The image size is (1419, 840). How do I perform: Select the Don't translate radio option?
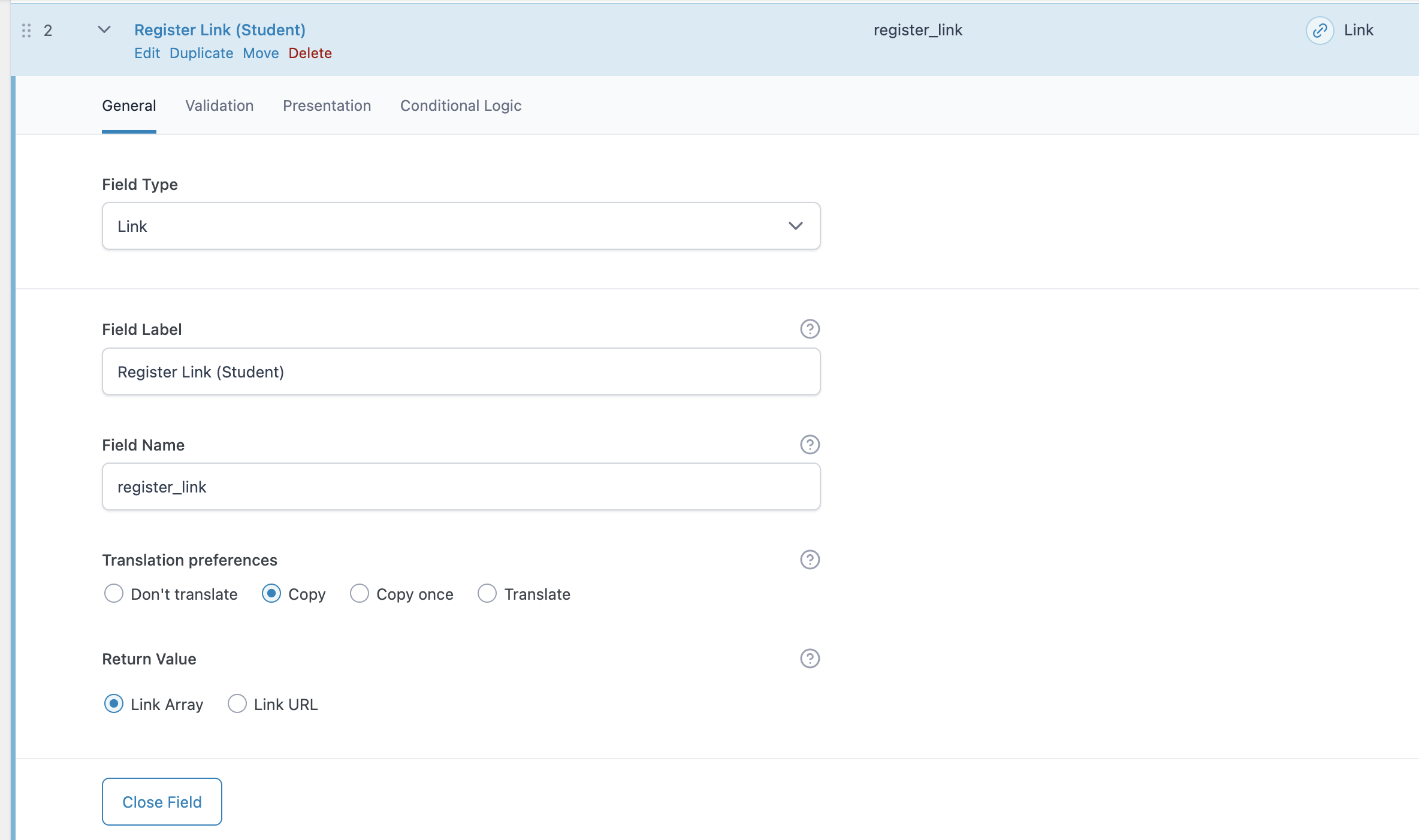coord(114,594)
